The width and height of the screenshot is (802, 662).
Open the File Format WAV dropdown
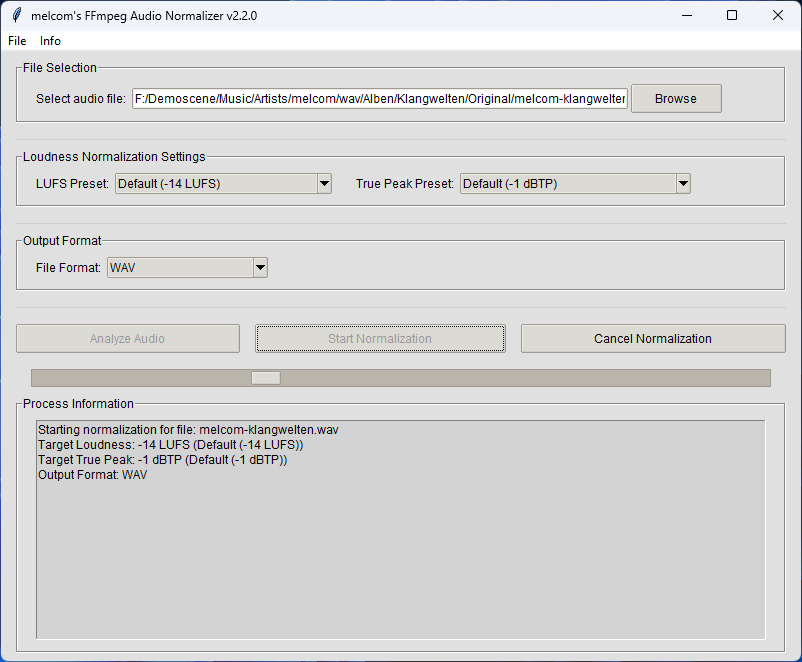pyautogui.click(x=260, y=267)
